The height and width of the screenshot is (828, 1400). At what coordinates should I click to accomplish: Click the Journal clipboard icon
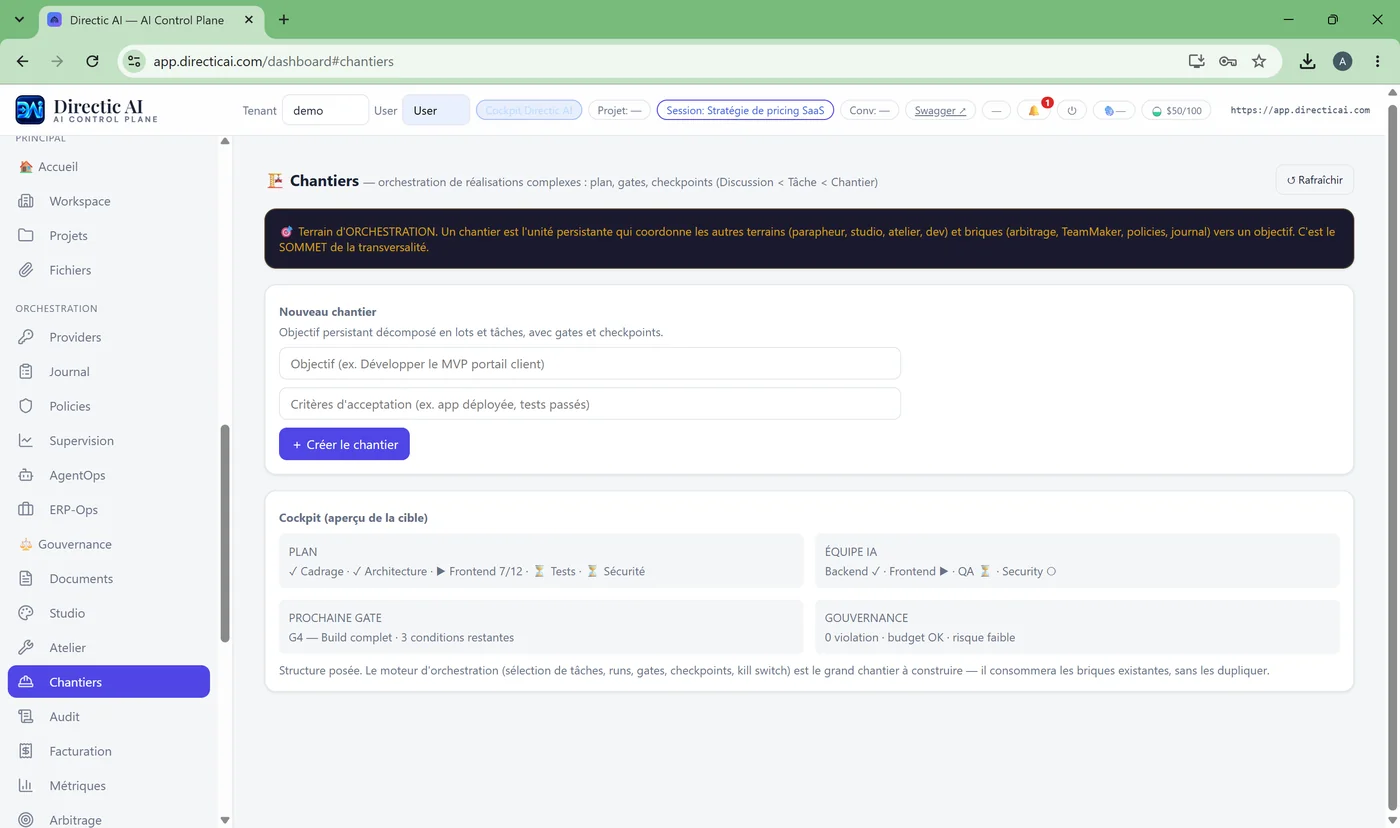(x=27, y=372)
